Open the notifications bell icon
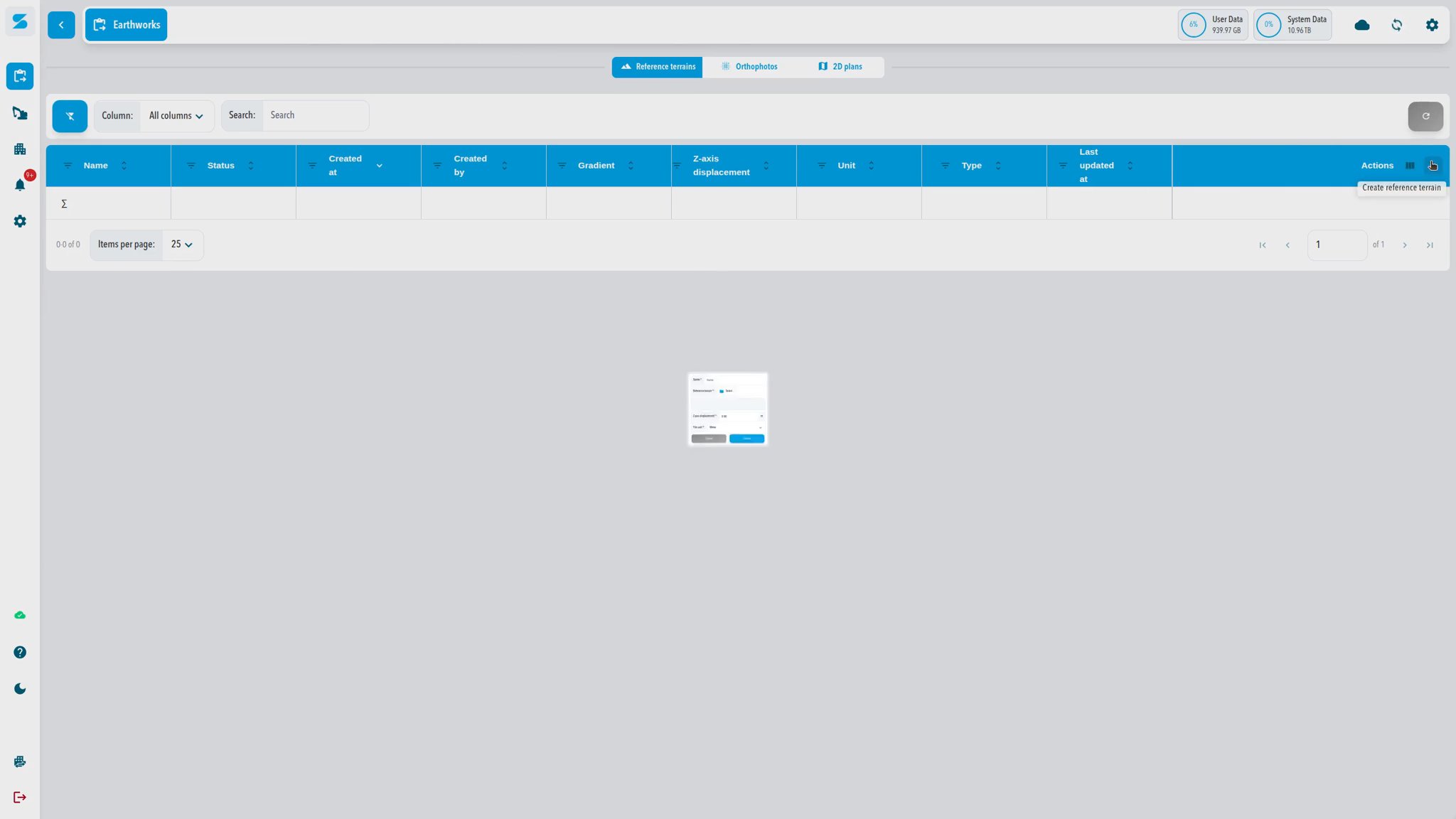Viewport: 1456px width, 819px height. click(x=20, y=186)
